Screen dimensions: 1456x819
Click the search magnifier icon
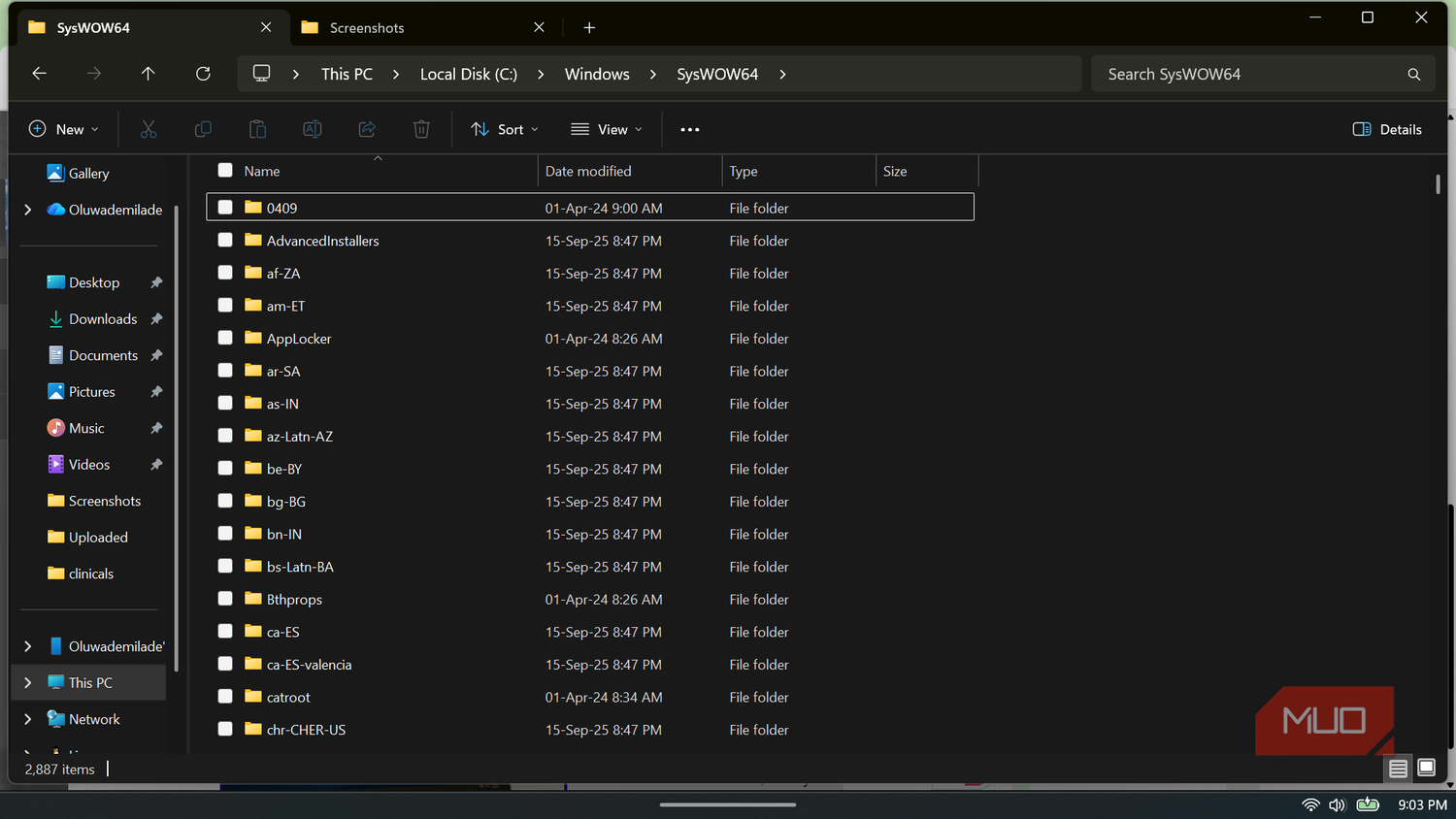[1413, 75]
